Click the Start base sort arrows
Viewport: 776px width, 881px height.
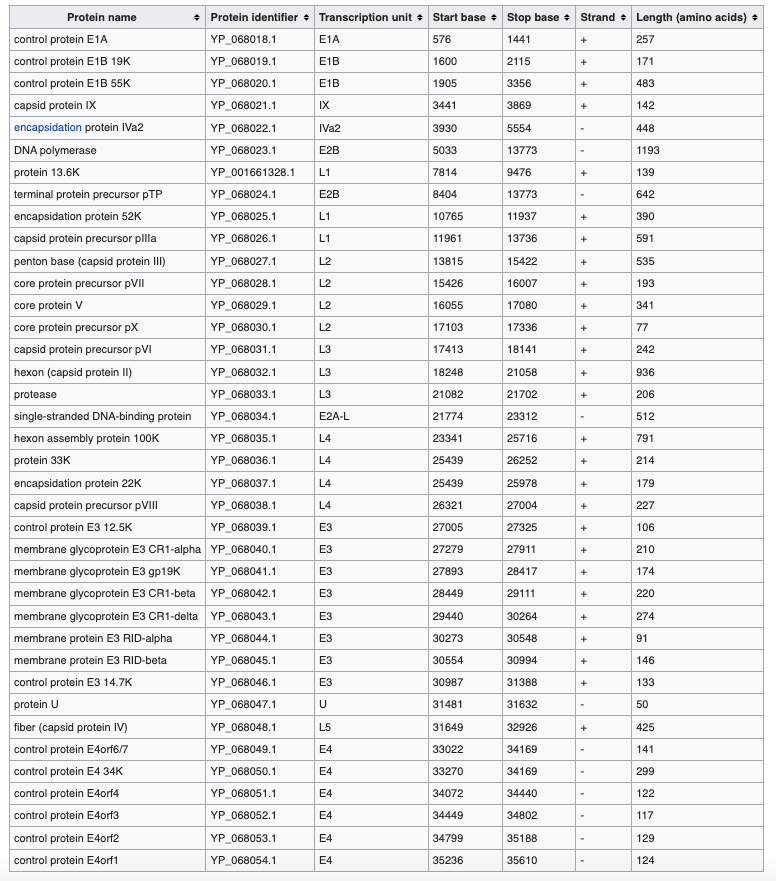coord(493,18)
